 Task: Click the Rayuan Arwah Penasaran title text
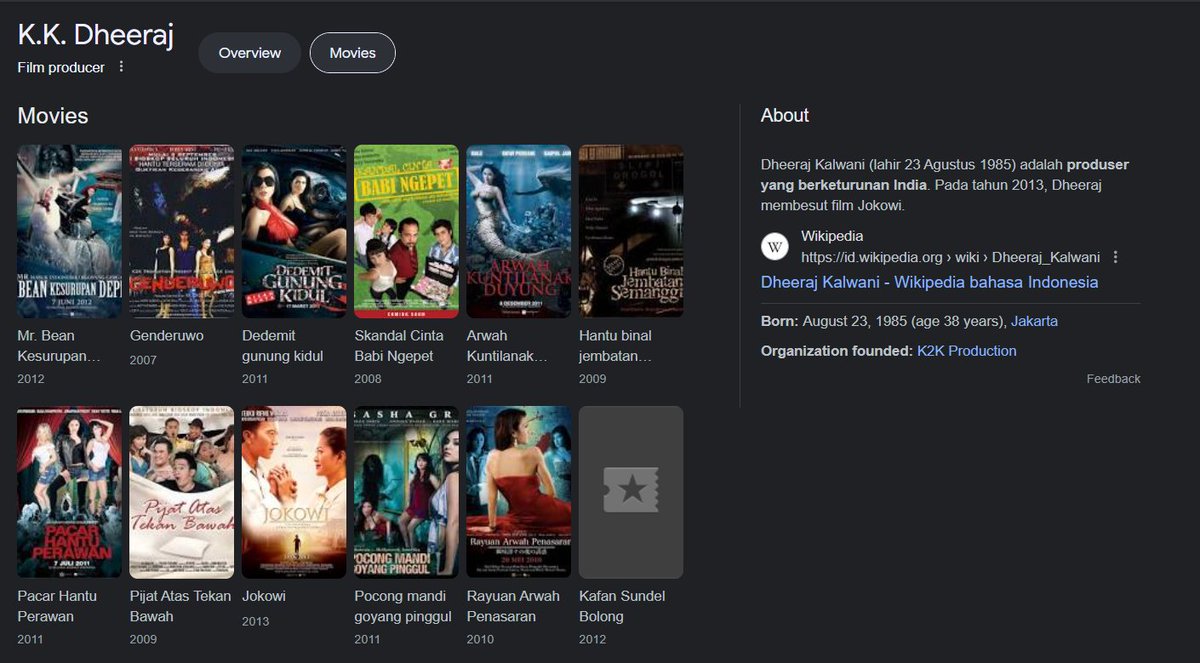514,606
